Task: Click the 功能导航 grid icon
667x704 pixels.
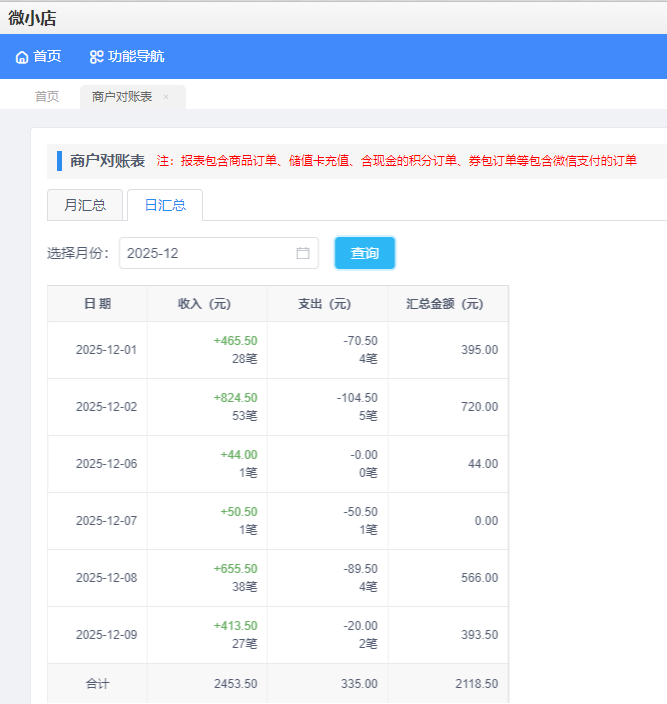Action: tap(96, 57)
